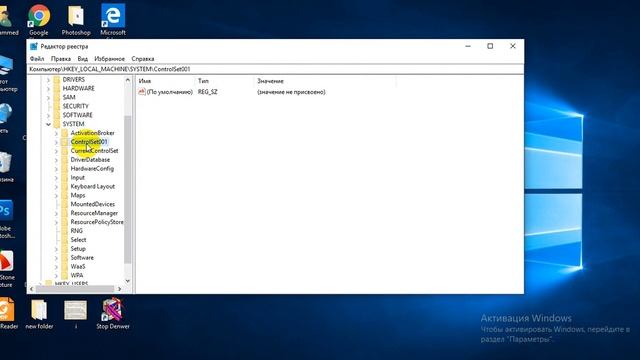Open the Избранное menu
The height and width of the screenshot is (360, 640).
coord(109,59)
